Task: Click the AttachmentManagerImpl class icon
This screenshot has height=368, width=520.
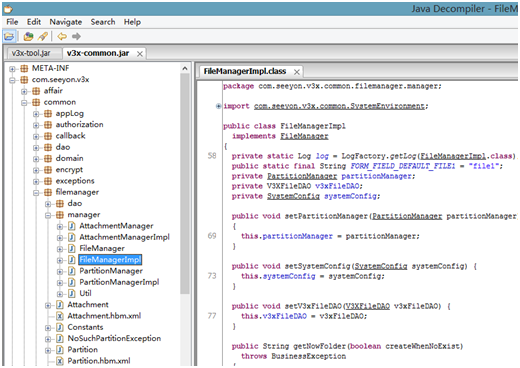Action: pyautogui.click(x=72, y=237)
